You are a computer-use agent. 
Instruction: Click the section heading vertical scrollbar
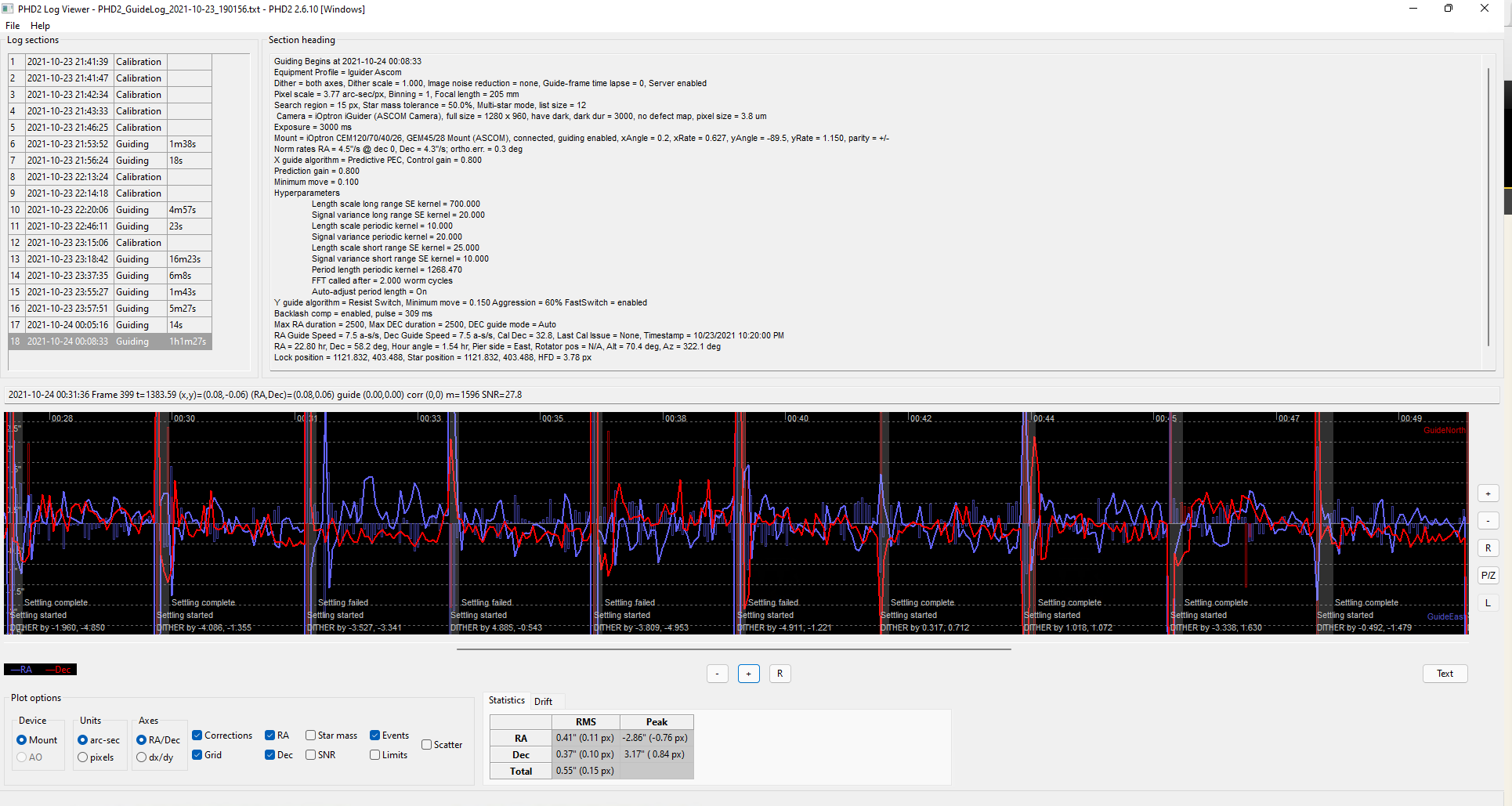tap(1488, 207)
